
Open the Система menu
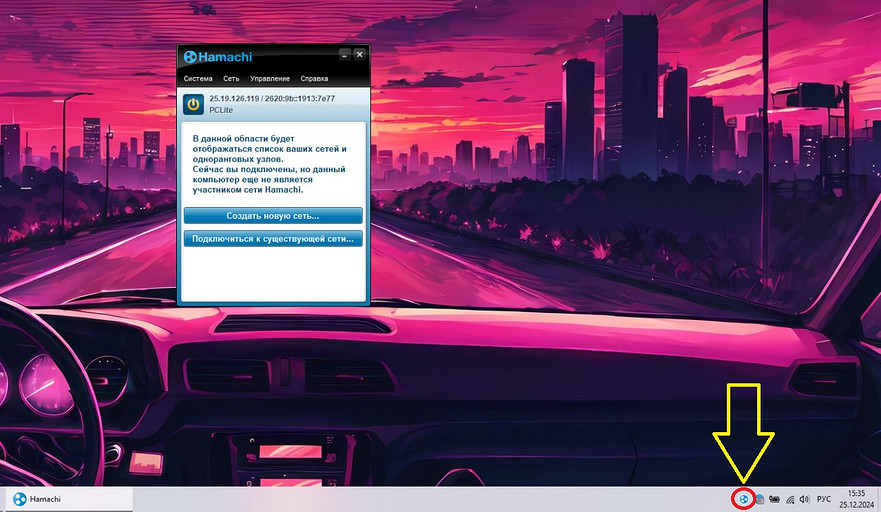point(197,78)
